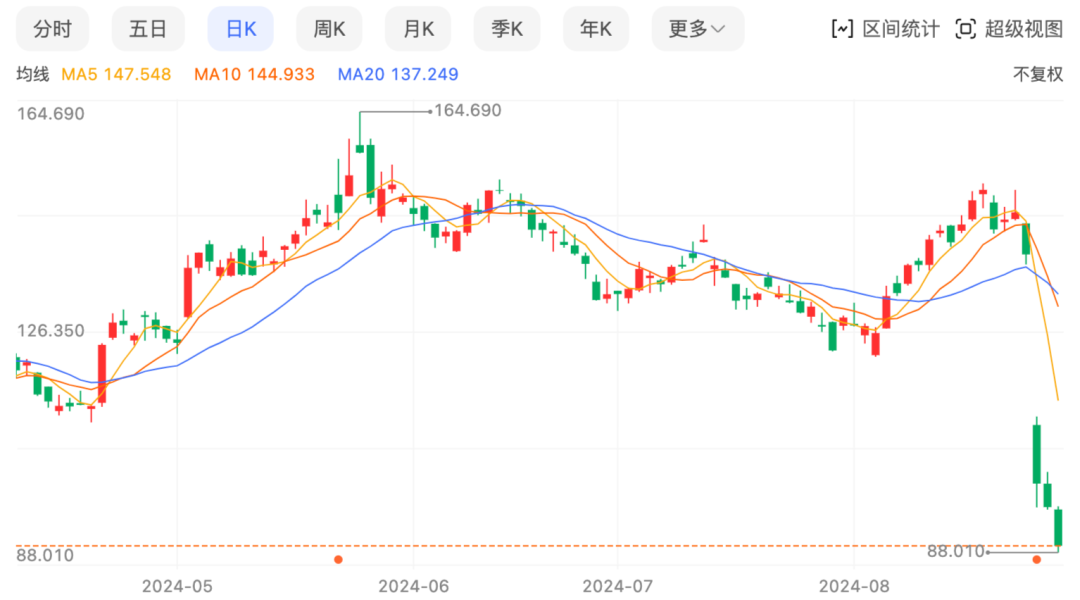Toggle the yellow MA5 indicator line
This screenshot has width=1080, height=600.
(x=117, y=75)
